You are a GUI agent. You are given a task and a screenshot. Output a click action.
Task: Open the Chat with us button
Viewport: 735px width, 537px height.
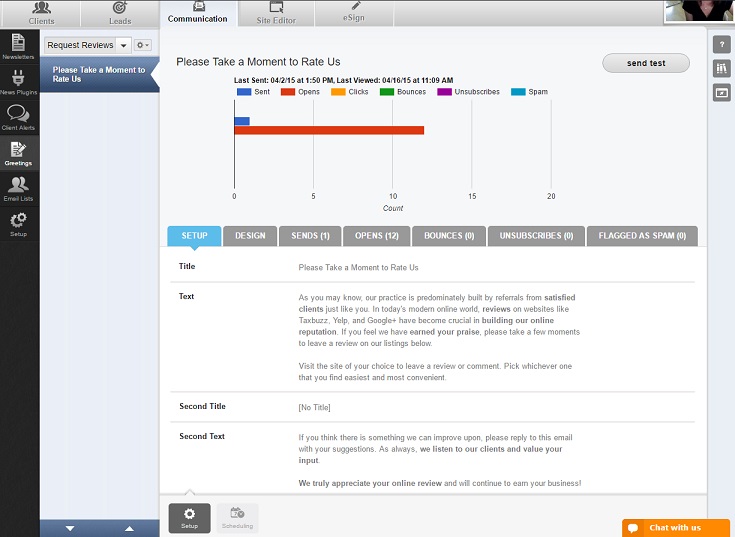(x=675, y=528)
